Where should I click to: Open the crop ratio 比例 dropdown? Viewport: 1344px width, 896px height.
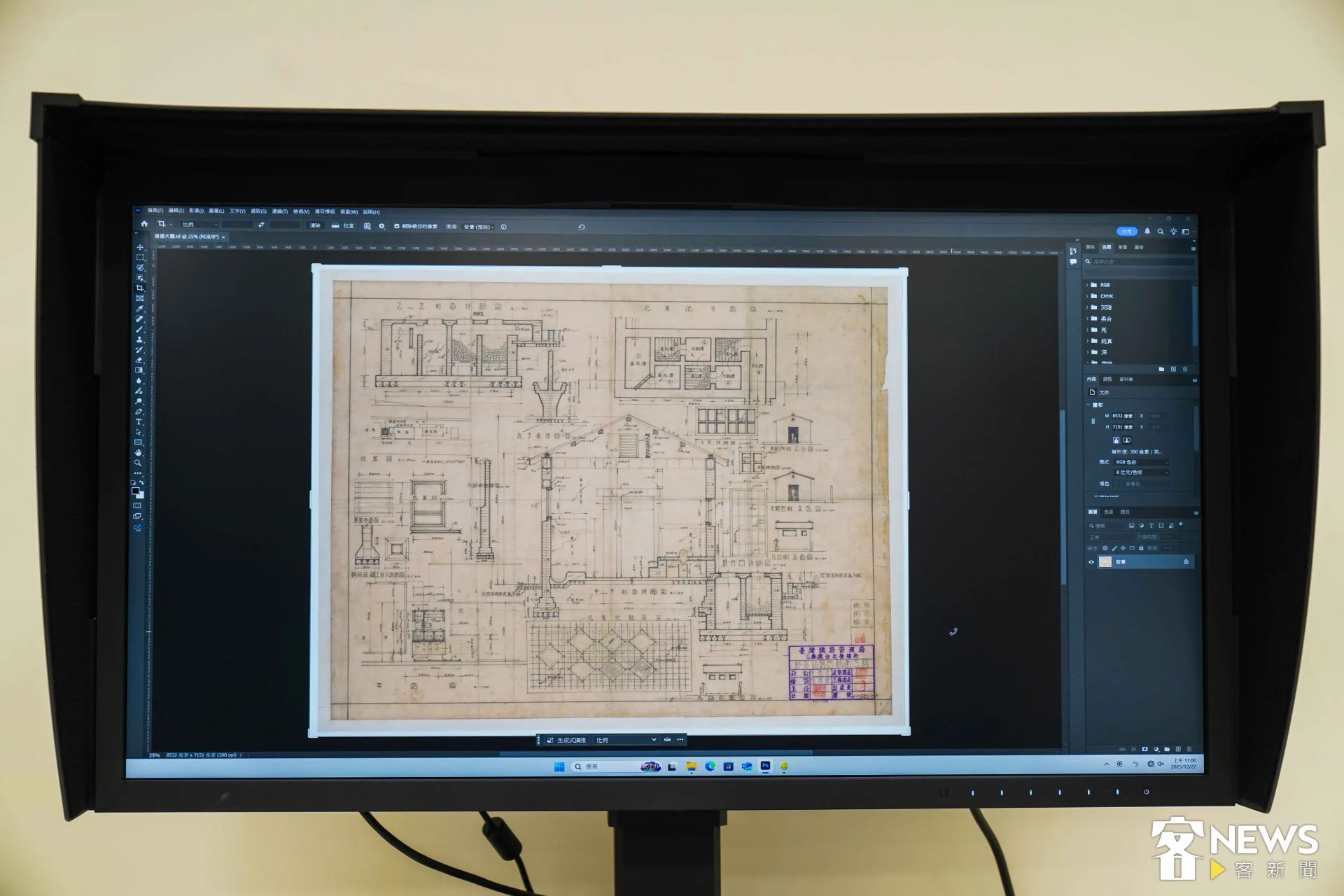pyautogui.click(x=199, y=225)
